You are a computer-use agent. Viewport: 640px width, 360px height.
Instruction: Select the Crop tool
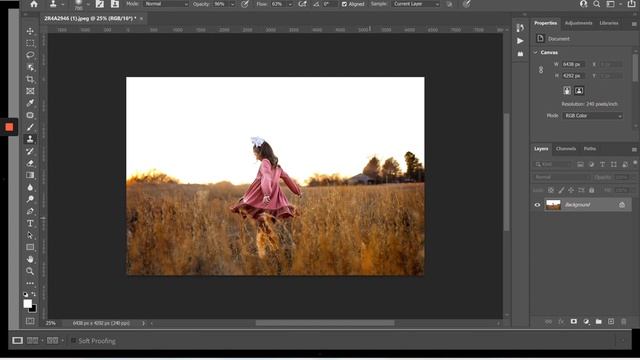coord(30,79)
